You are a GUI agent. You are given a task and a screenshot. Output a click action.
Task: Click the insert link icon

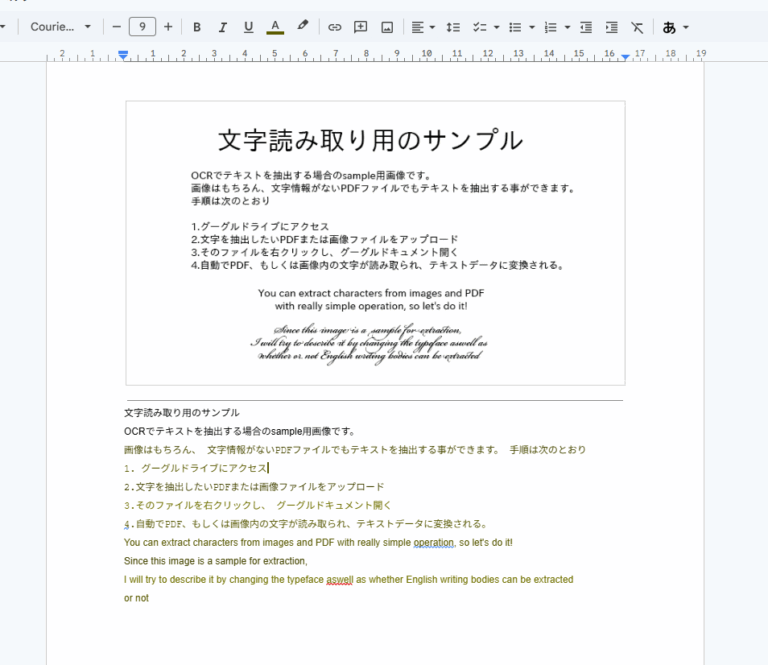(x=335, y=27)
